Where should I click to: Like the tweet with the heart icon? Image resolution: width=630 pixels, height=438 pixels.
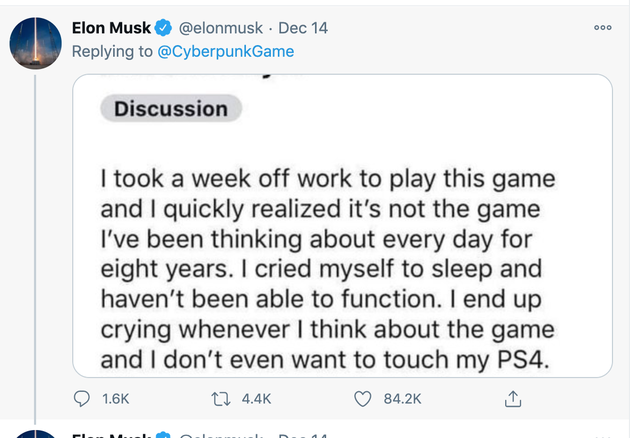coord(363,399)
